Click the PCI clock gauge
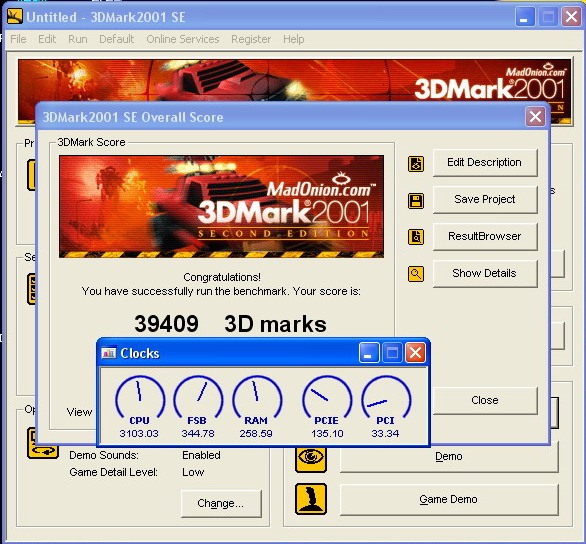 point(386,397)
